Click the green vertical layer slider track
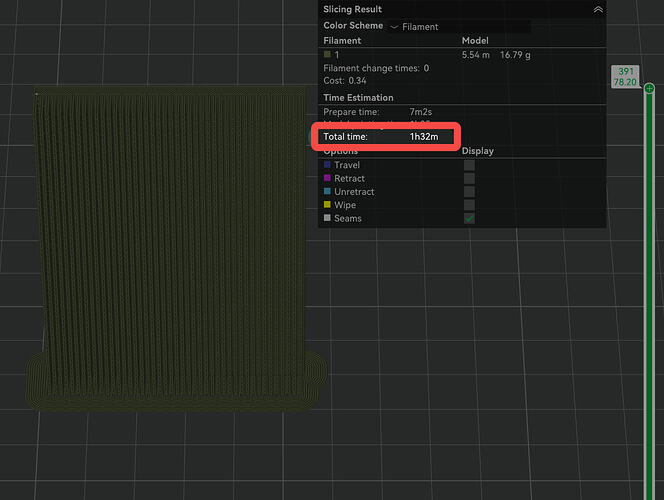 pyautogui.click(x=649, y=296)
